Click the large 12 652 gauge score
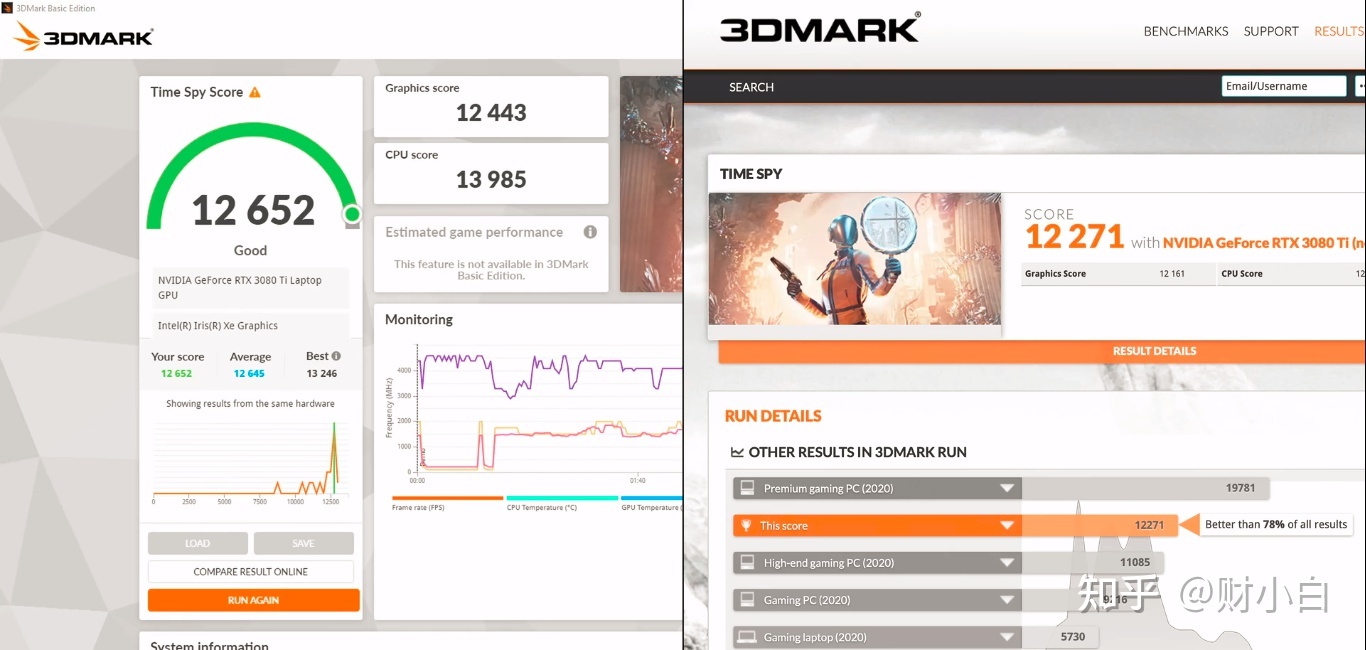 [x=253, y=210]
